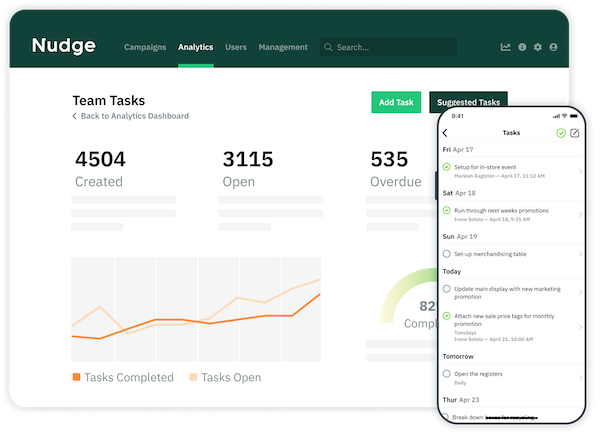600x438 pixels.
Task: Go Back to Analytics Dashboard link
Action: 135,116
